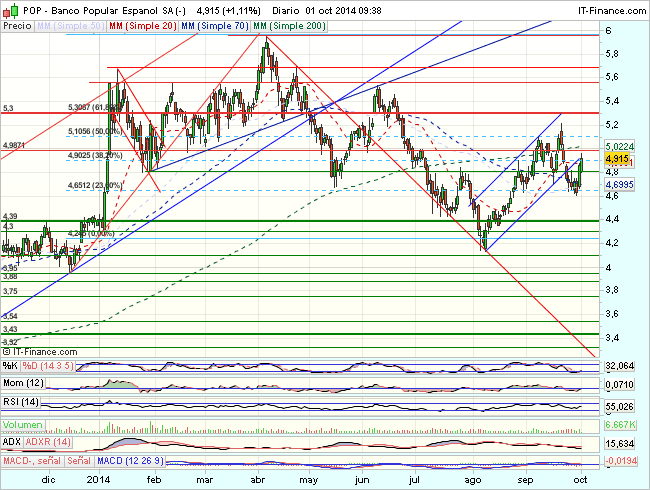Click the 2014 label on the time axis
The image size is (650, 490).
[98, 480]
